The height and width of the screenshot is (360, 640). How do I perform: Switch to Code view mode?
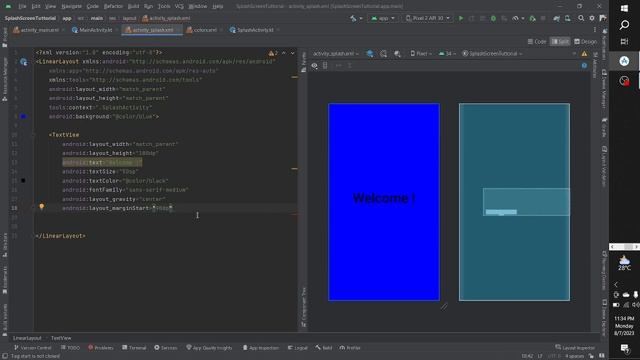537,42
